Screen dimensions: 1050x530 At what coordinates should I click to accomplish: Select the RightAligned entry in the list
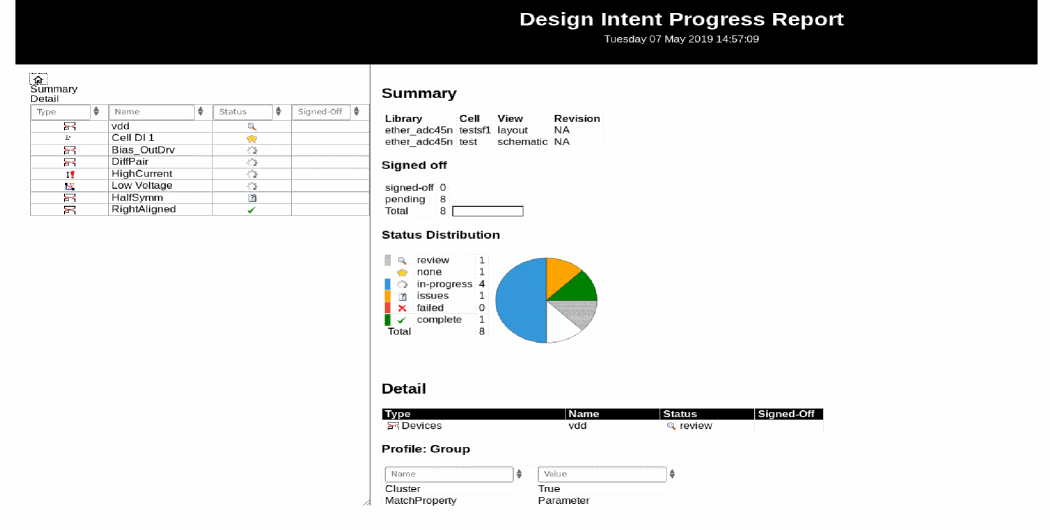click(x=144, y=210)
